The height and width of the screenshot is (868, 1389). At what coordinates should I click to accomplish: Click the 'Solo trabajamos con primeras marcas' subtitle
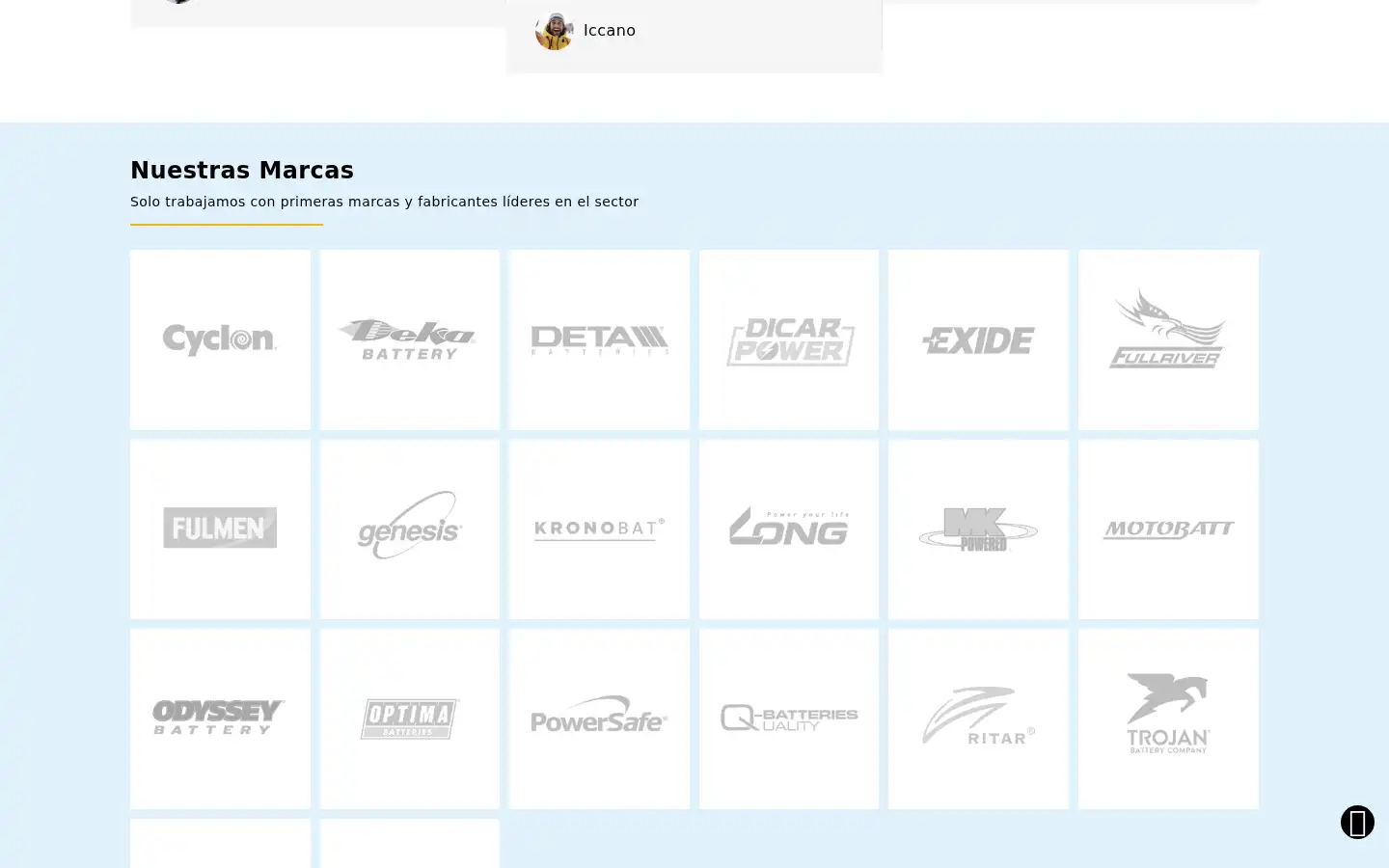point(384,202)
